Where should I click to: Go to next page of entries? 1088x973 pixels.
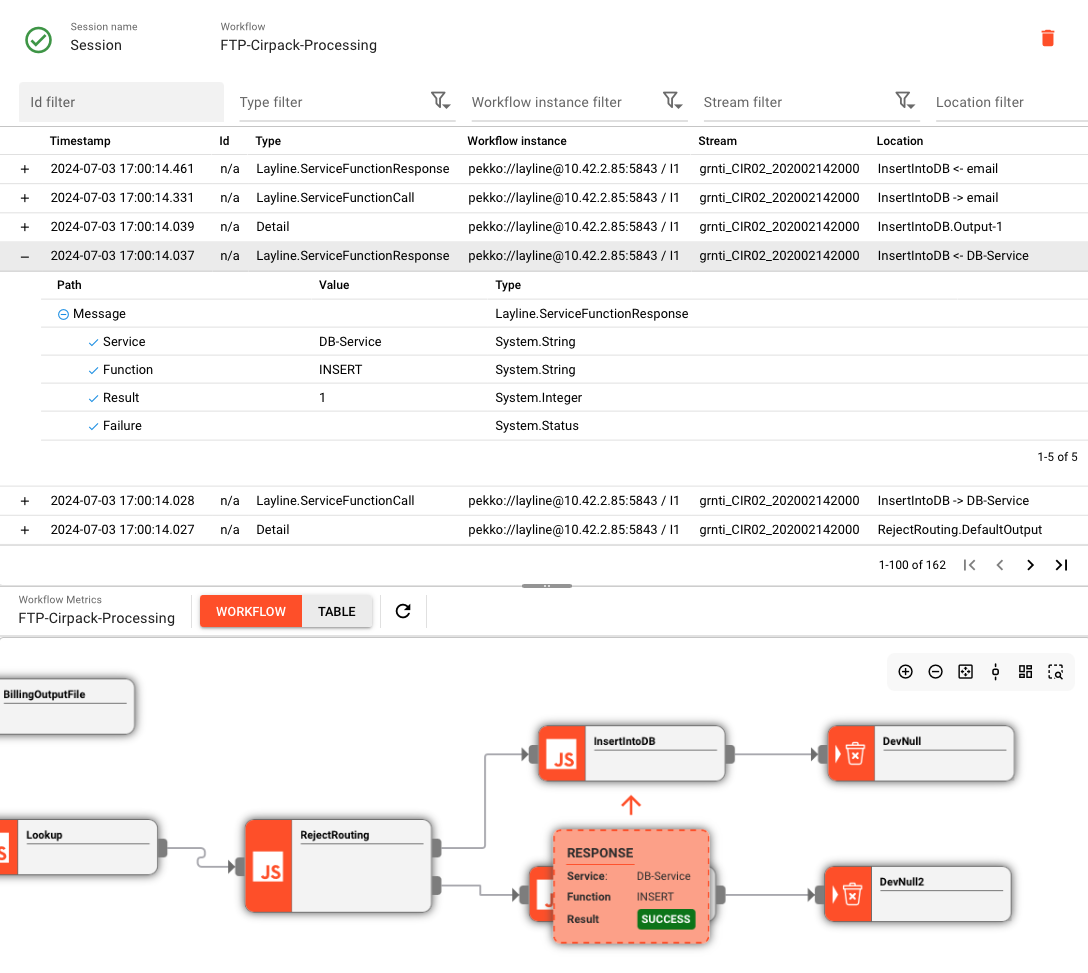(x=1030, y=565)
